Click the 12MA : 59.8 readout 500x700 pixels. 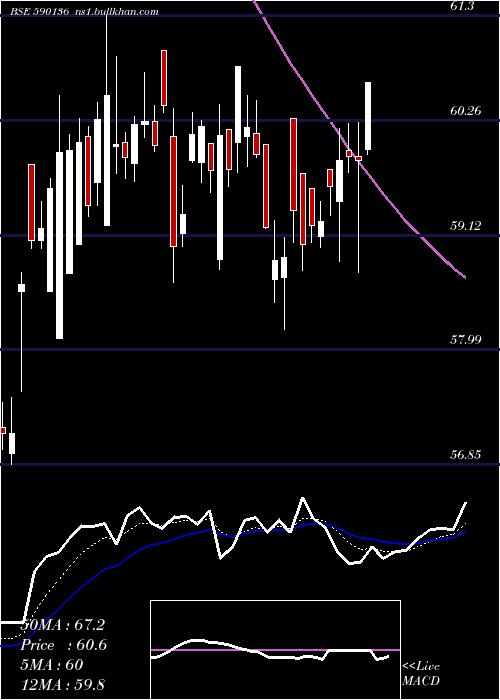62,684
